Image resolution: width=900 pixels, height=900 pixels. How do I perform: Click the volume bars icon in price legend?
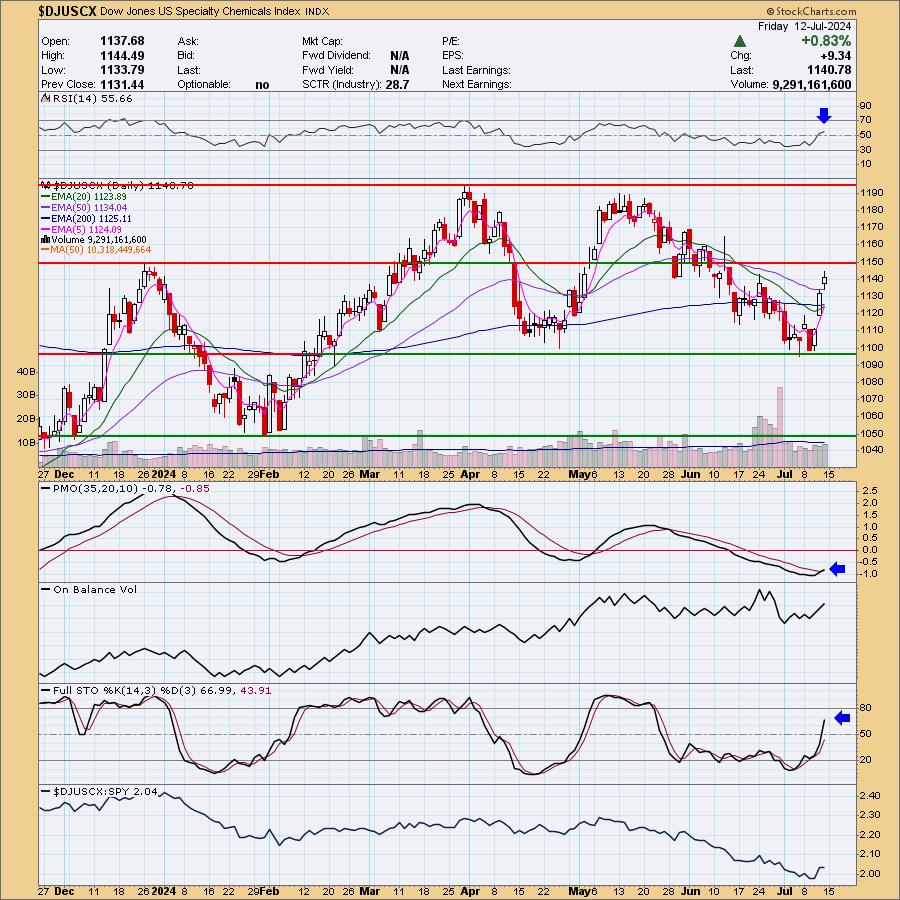tap(45, 240)
